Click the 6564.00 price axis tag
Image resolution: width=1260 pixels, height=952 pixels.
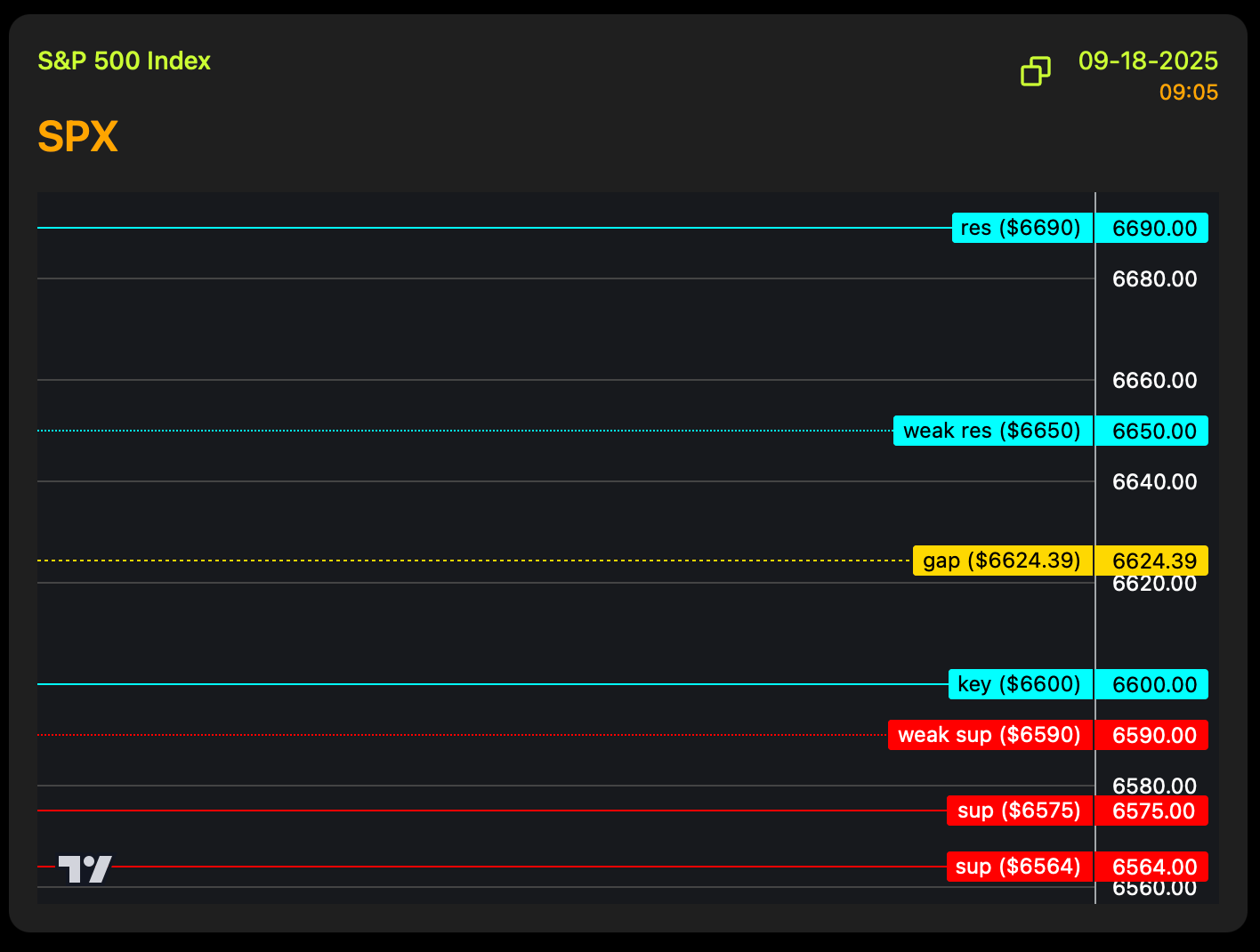coord(1152,867)
